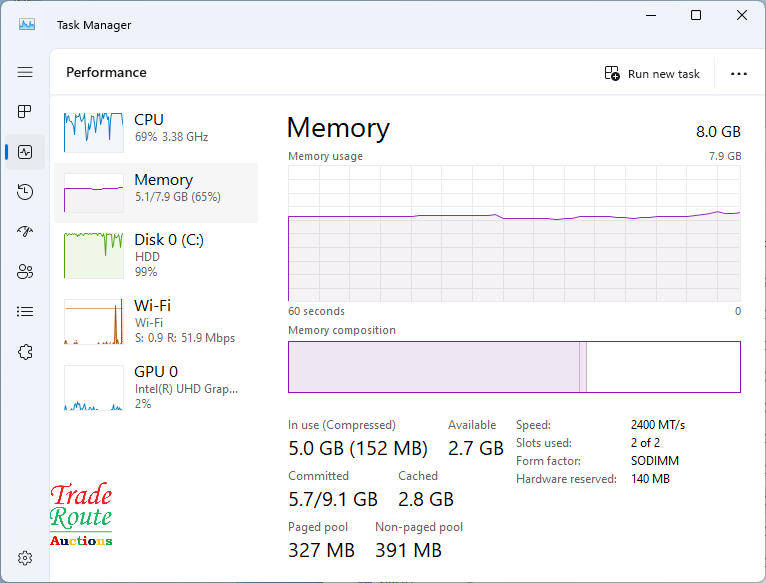Open the Services puzzle-piece icon
Screen dimensions: 766x583
(x=25, y=352)
